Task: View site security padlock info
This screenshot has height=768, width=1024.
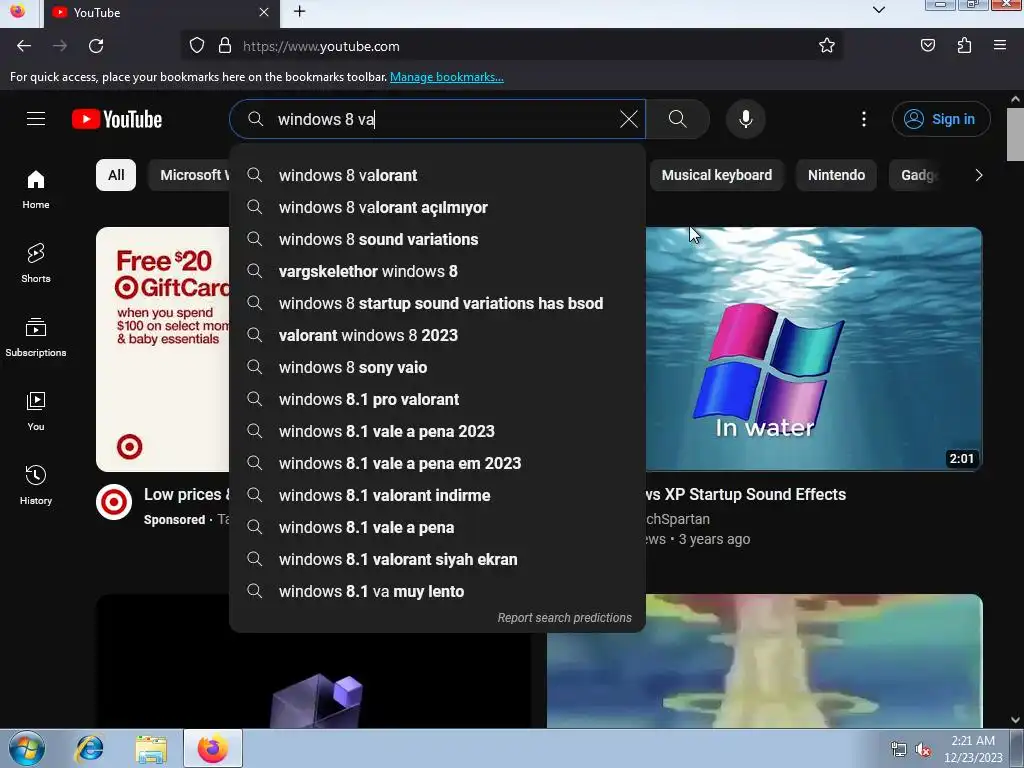Action: tap(225, 46)
